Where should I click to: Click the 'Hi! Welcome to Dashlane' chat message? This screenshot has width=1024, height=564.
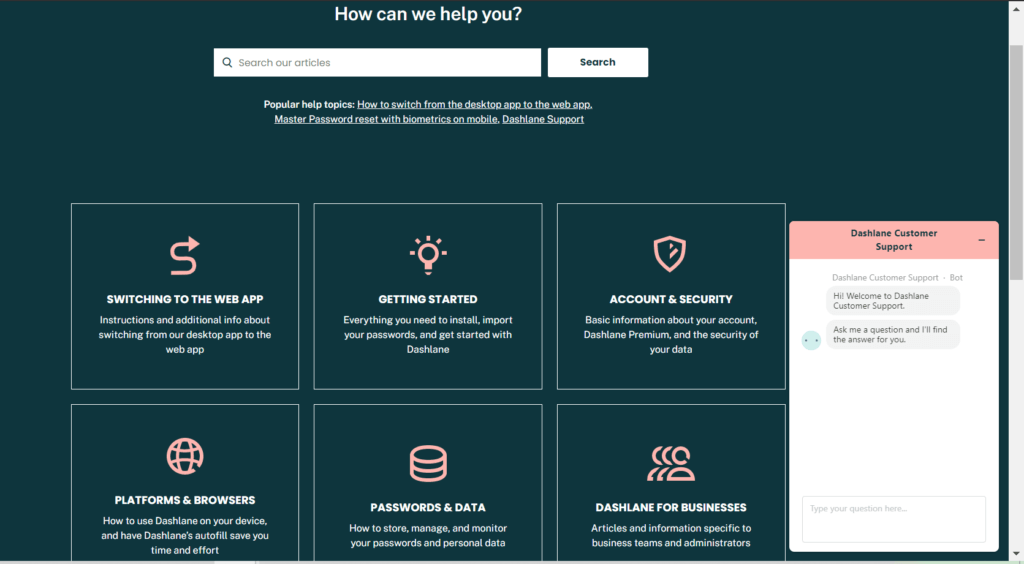tap(893, 301)
